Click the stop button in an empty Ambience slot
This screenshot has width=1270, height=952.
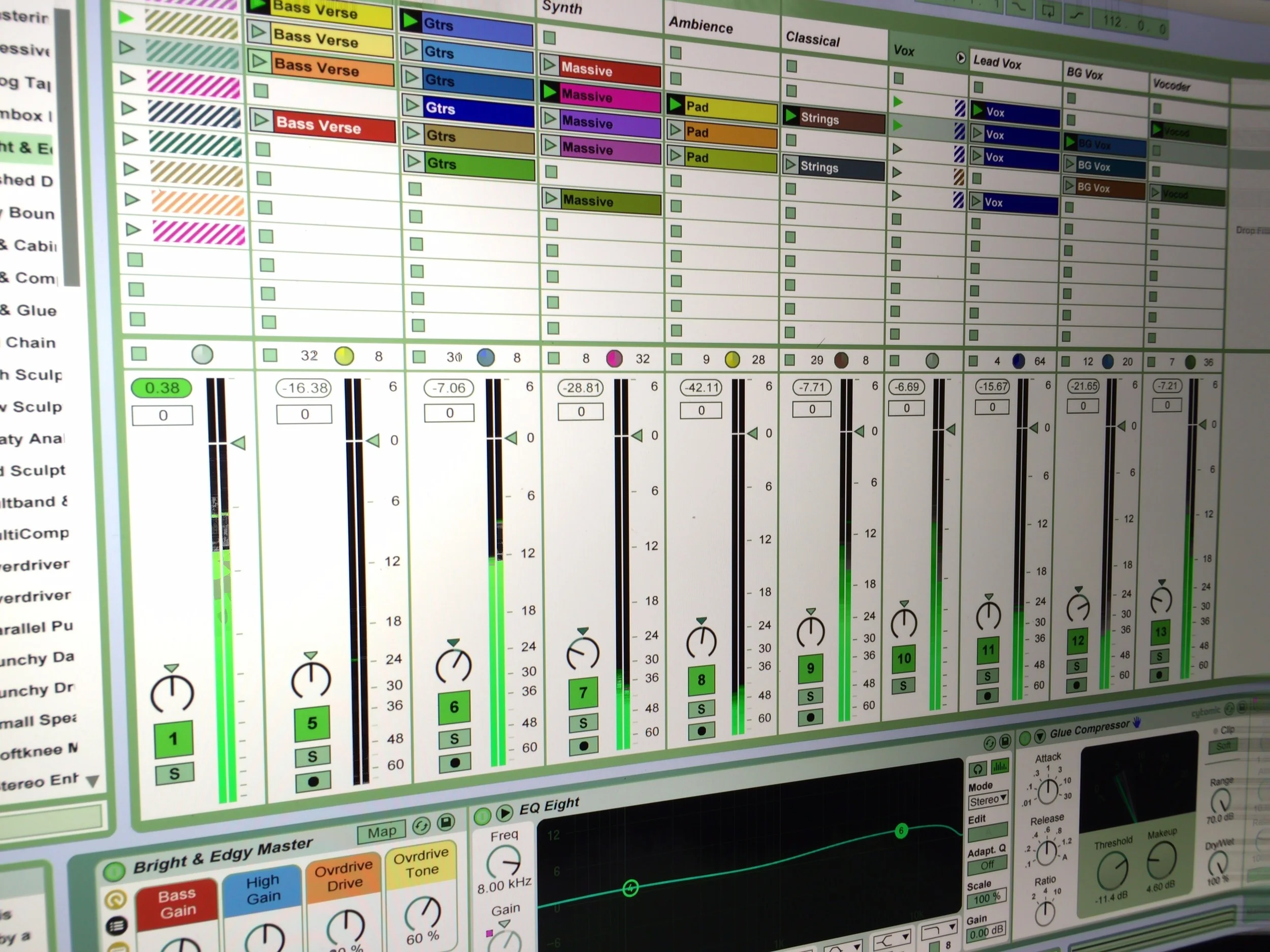coord(676,53)
